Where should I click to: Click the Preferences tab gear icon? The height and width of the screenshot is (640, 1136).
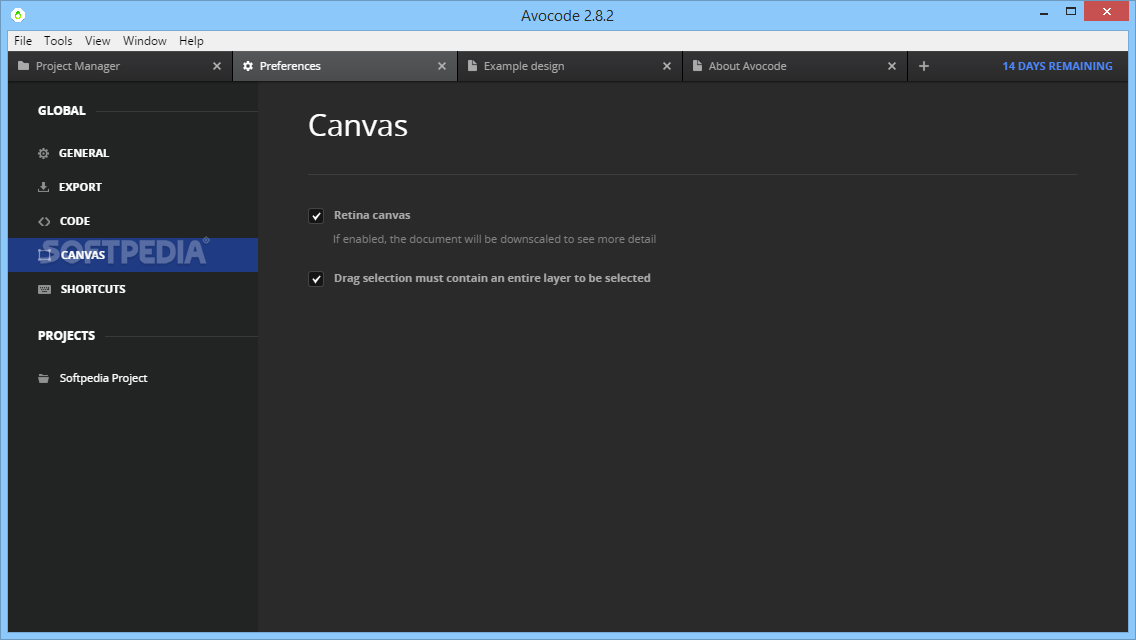tap(248, 66)
